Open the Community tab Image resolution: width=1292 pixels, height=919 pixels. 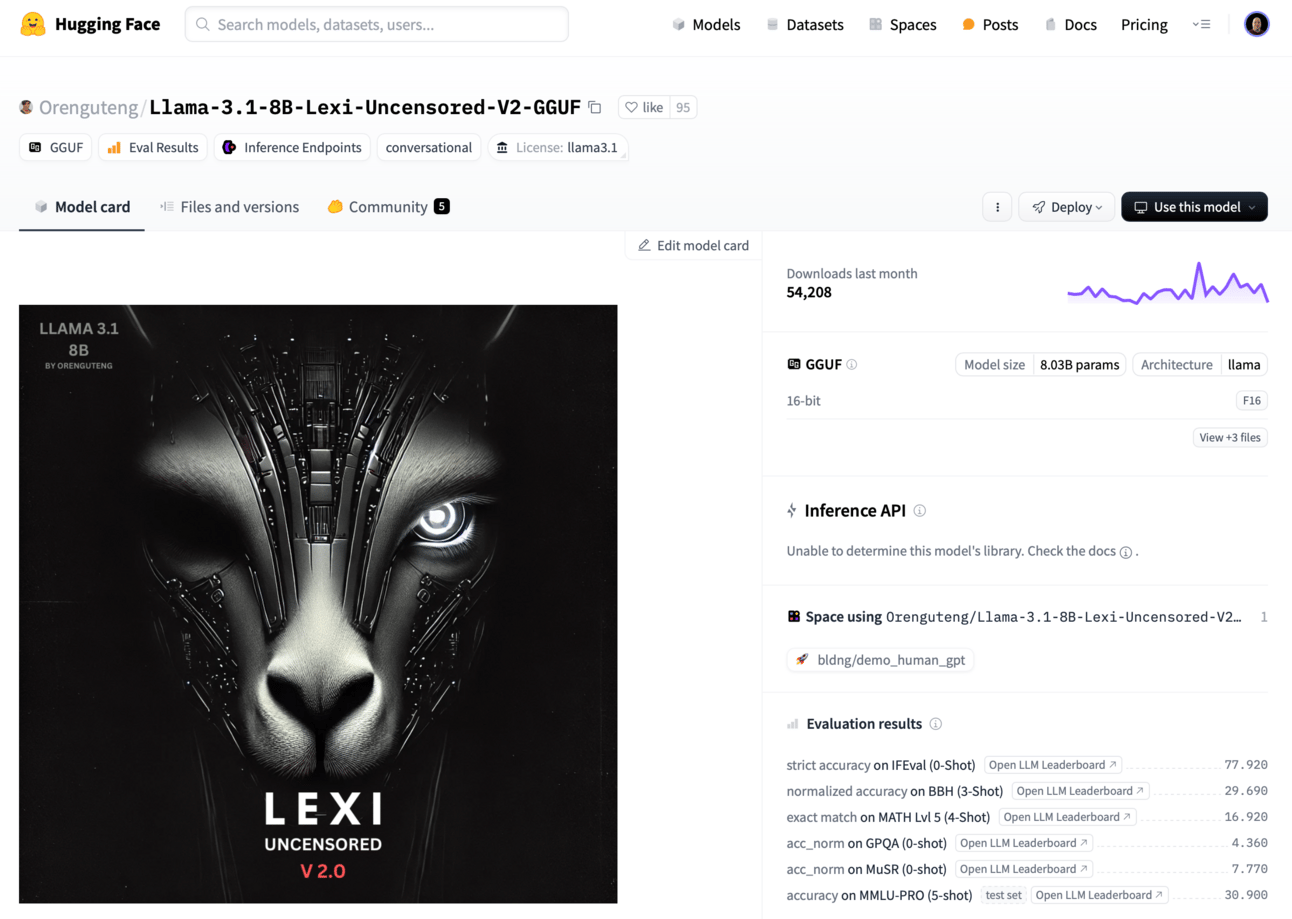[388, 207]
